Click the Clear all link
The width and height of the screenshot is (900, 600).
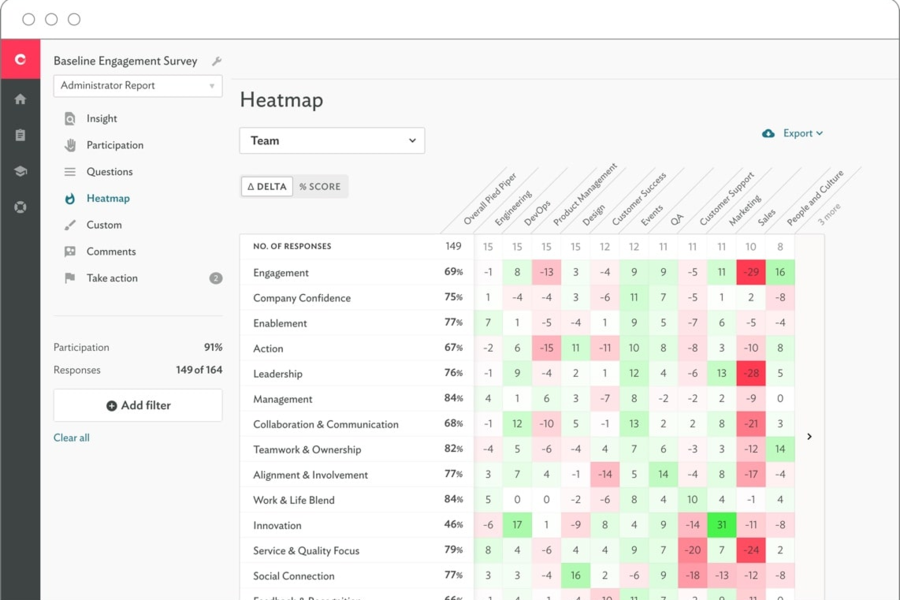tap(71, 437)
